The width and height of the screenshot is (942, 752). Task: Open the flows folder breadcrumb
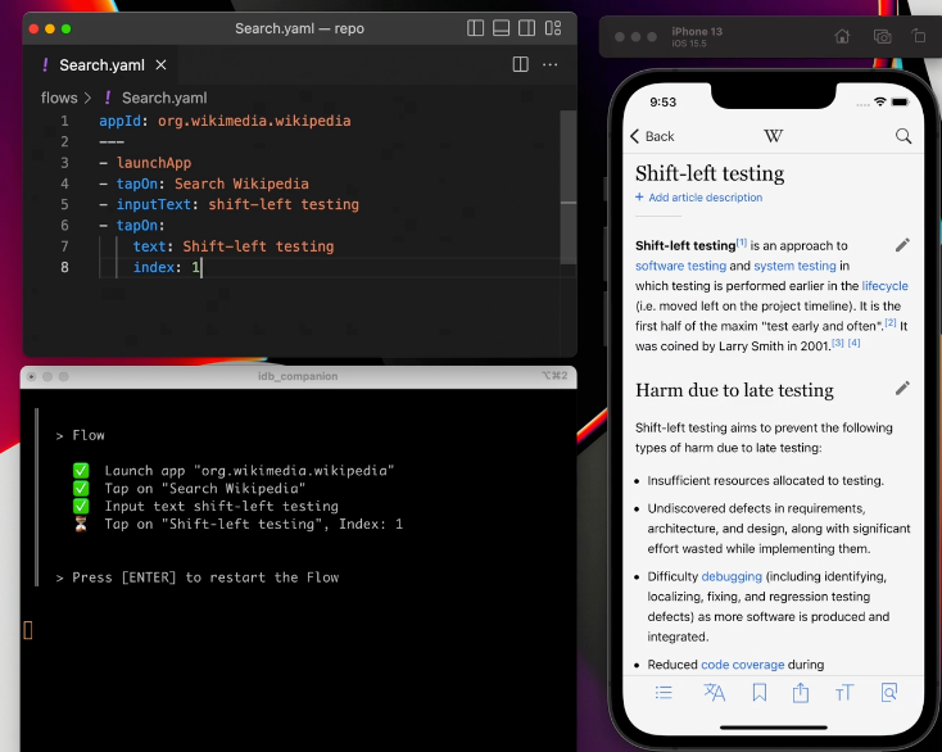59,98
